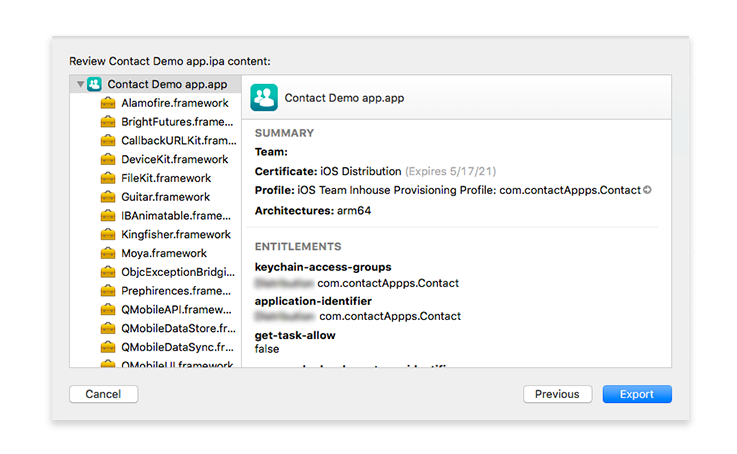Click the SUMMARY section heading
Image resolution: width=737 pixels, height=454 pixels.
(x=284, y=133)
